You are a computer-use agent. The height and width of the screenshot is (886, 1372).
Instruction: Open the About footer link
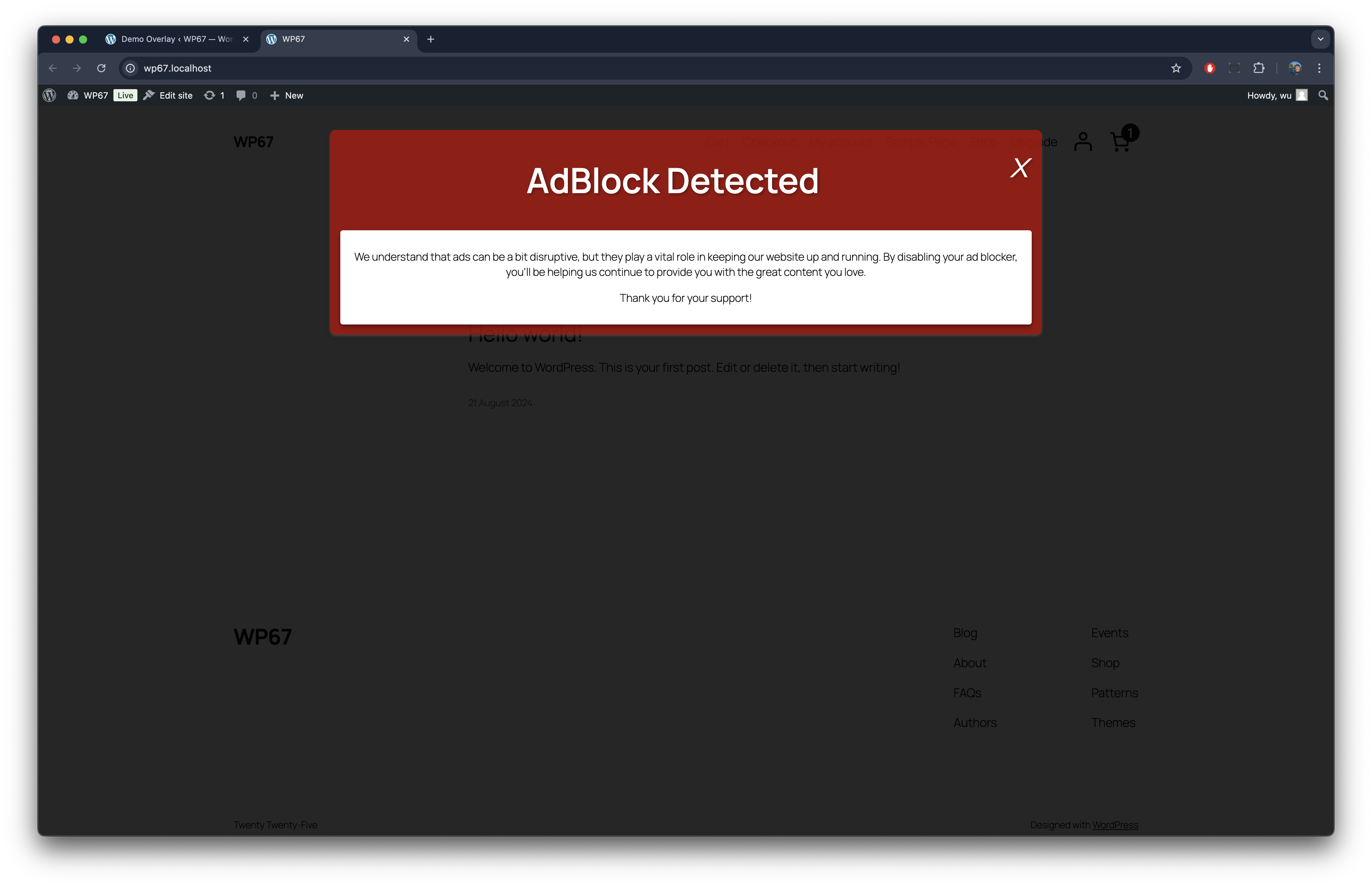tap(969, 663)
